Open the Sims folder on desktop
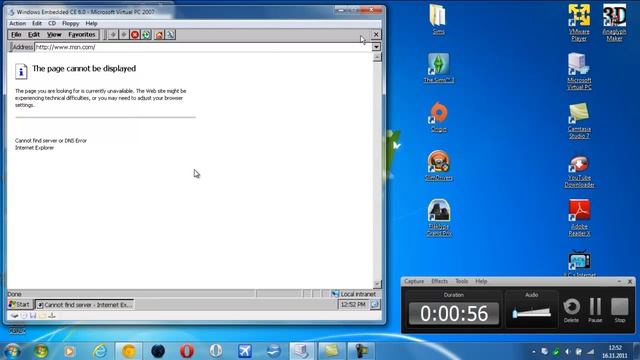 pyautogui.click(x=438, y=19)
